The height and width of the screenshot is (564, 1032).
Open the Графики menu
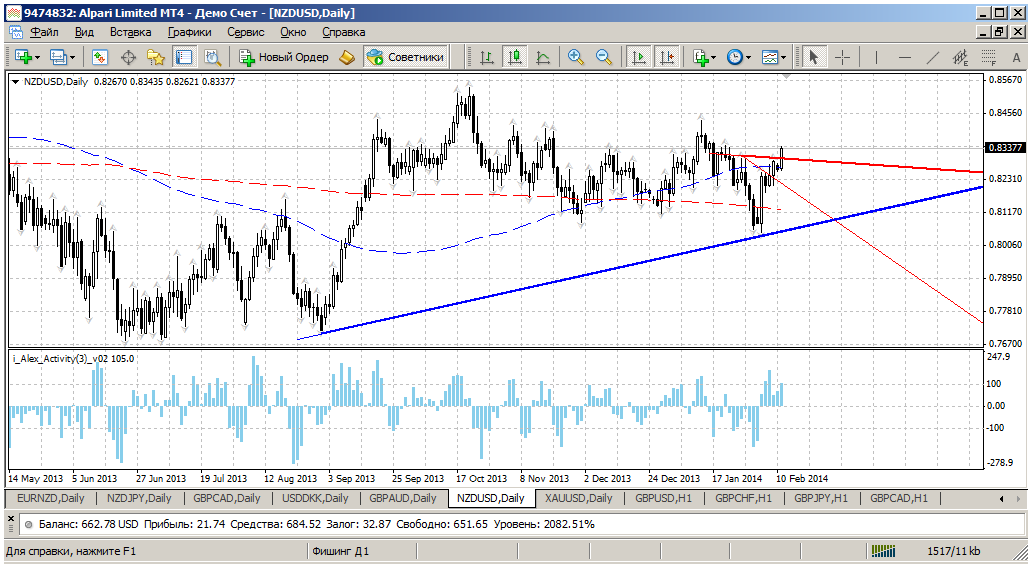click(x=190, y=32)
